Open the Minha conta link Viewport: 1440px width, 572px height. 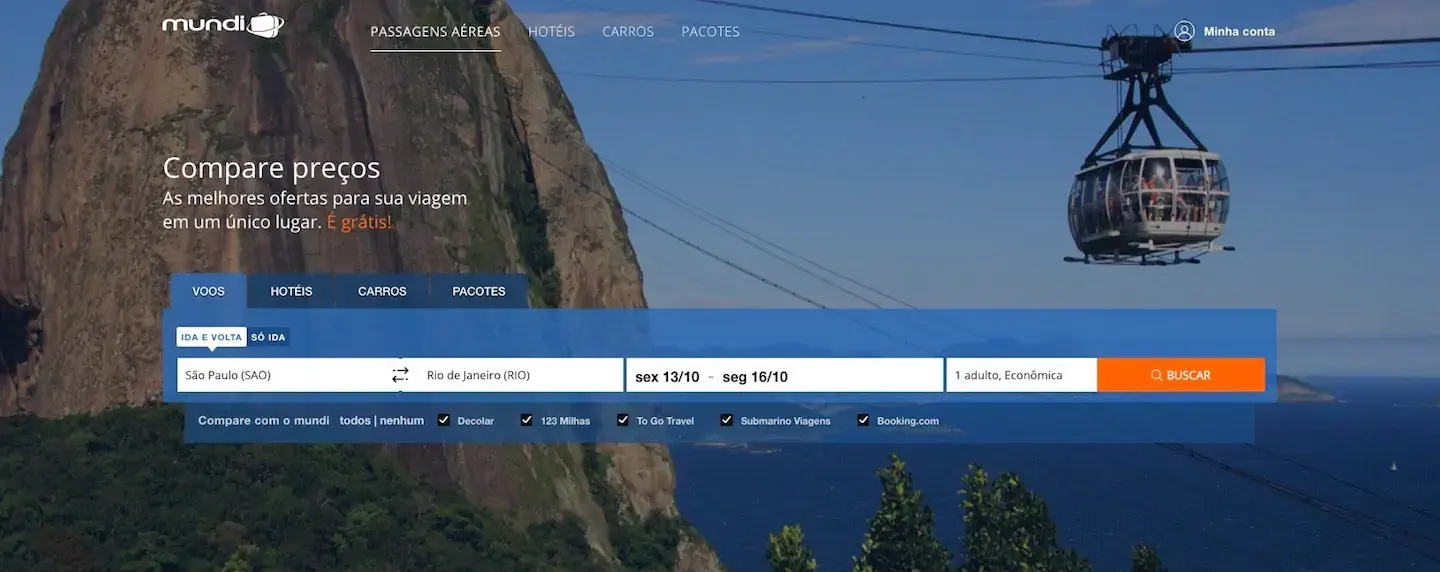click(1239, 31)
